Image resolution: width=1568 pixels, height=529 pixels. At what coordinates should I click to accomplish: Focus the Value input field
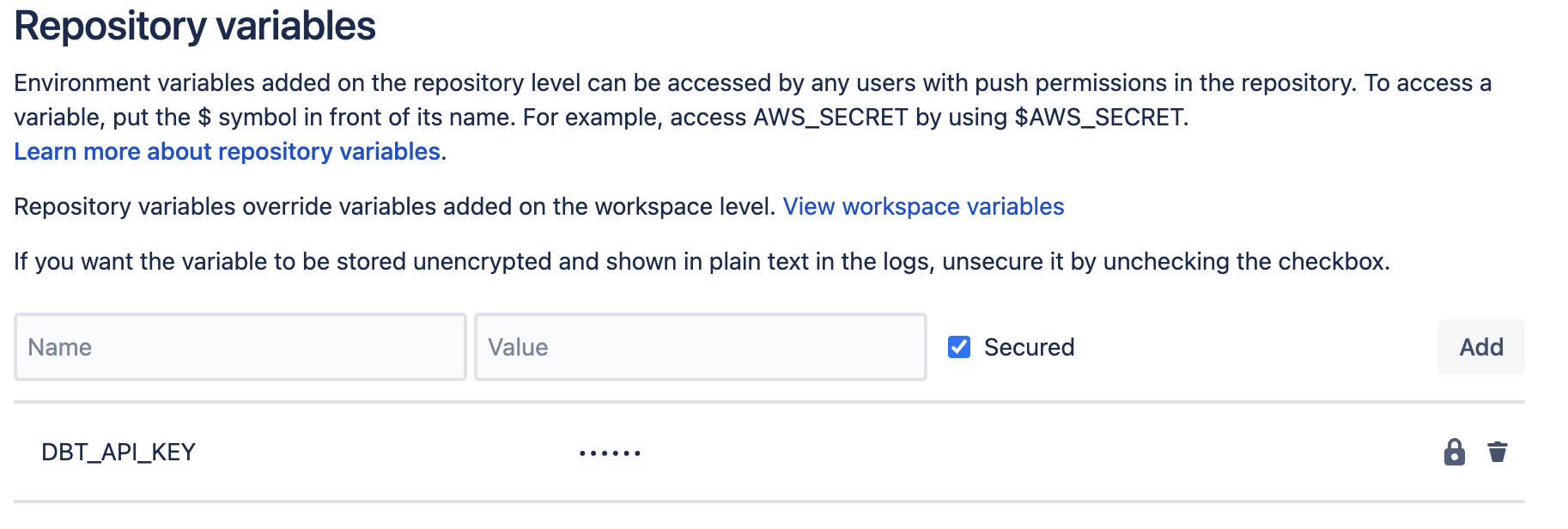[x=700, y=347]
